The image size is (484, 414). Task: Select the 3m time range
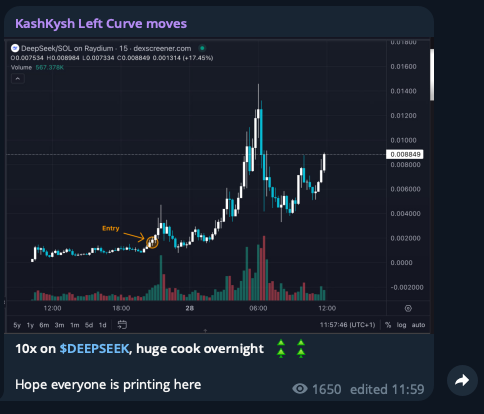click(59, 325)
